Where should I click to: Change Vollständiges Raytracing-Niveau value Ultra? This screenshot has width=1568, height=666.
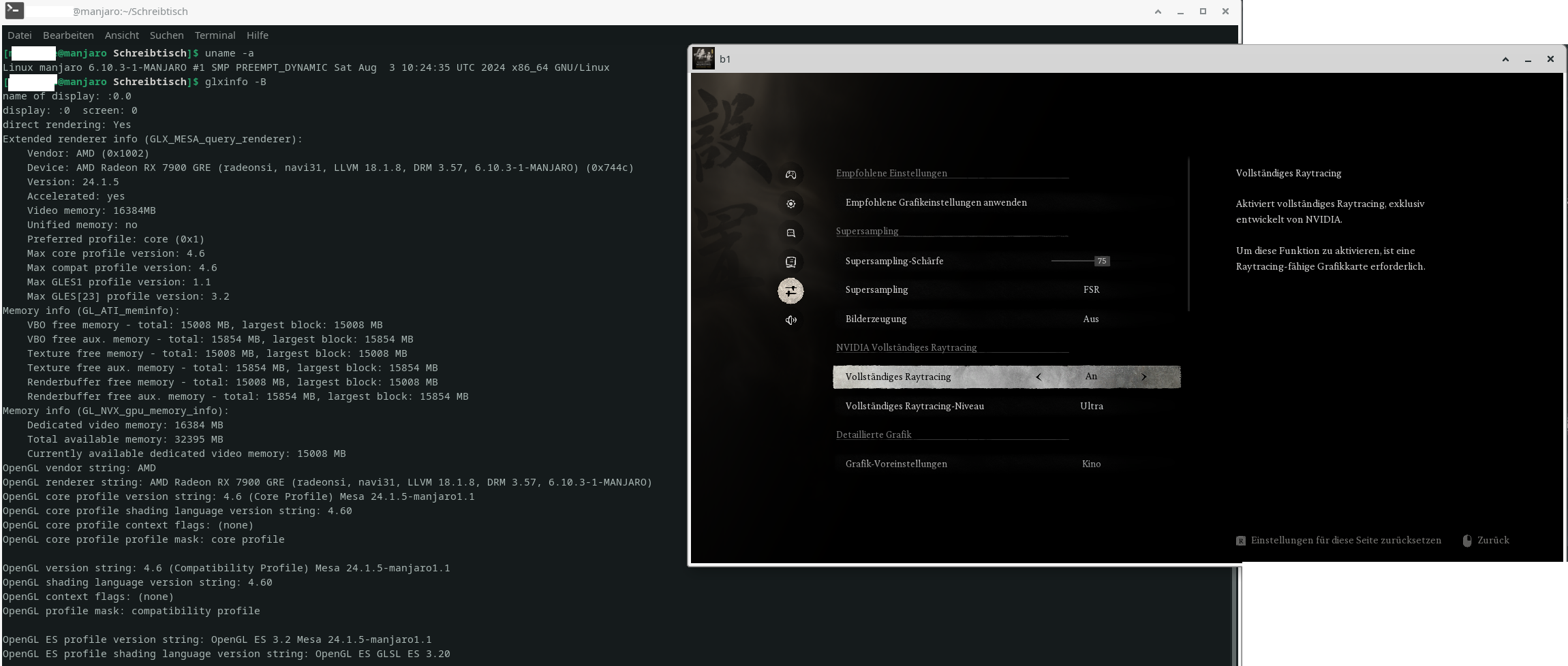click(1091, 406)
